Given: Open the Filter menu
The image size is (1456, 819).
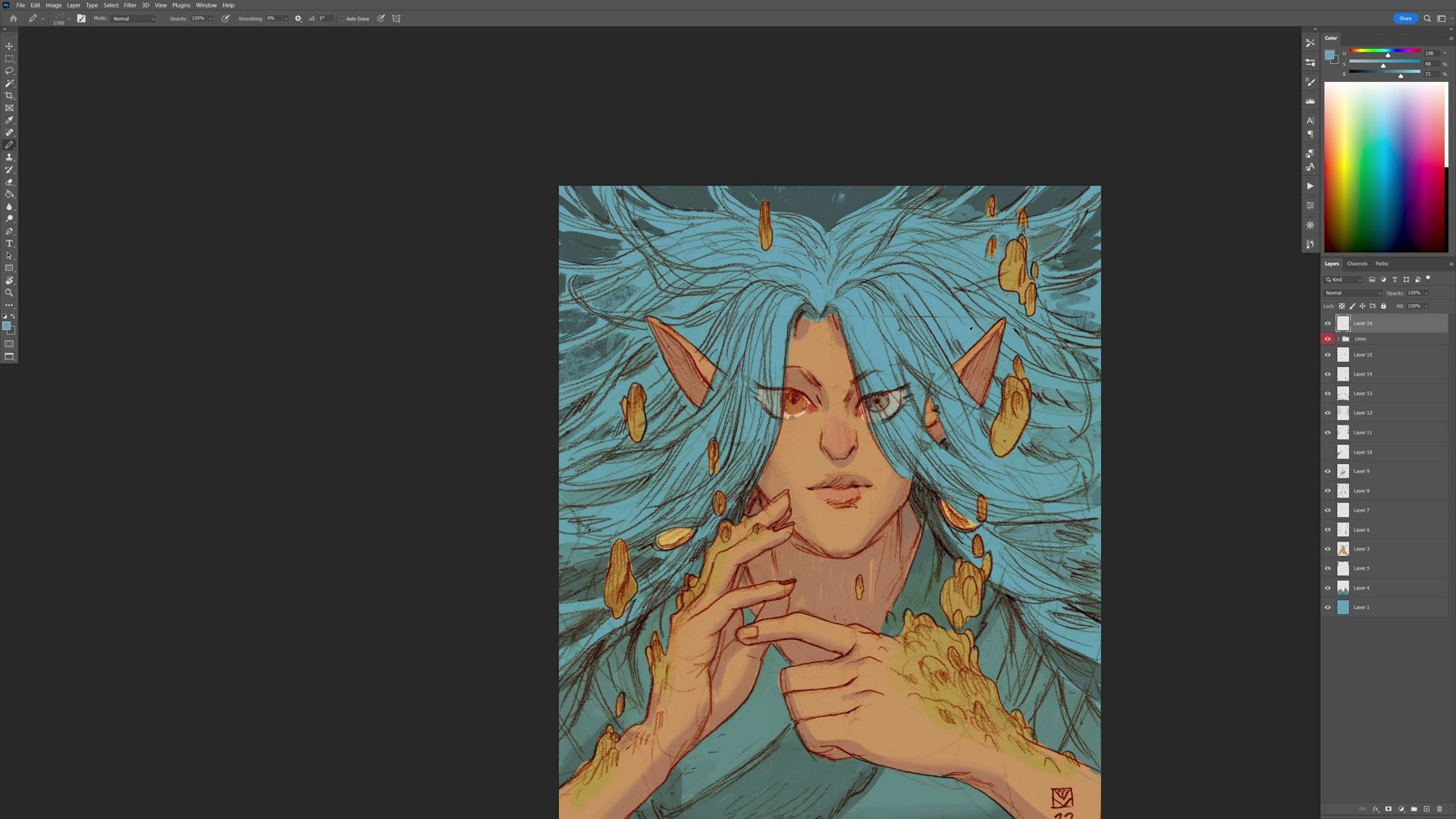Looking at the screenshot, I should click(x=130, y=5).
